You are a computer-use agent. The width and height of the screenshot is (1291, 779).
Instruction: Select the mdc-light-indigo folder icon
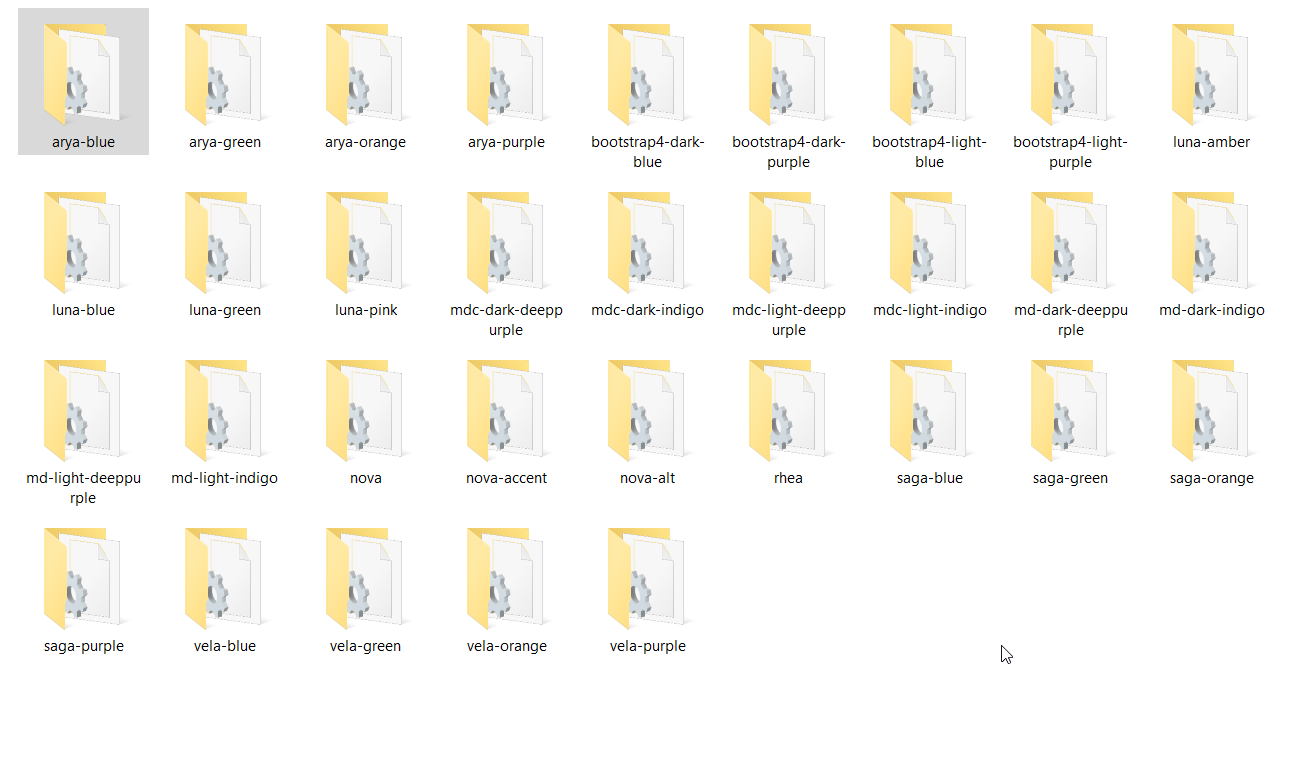pos(928,241)
